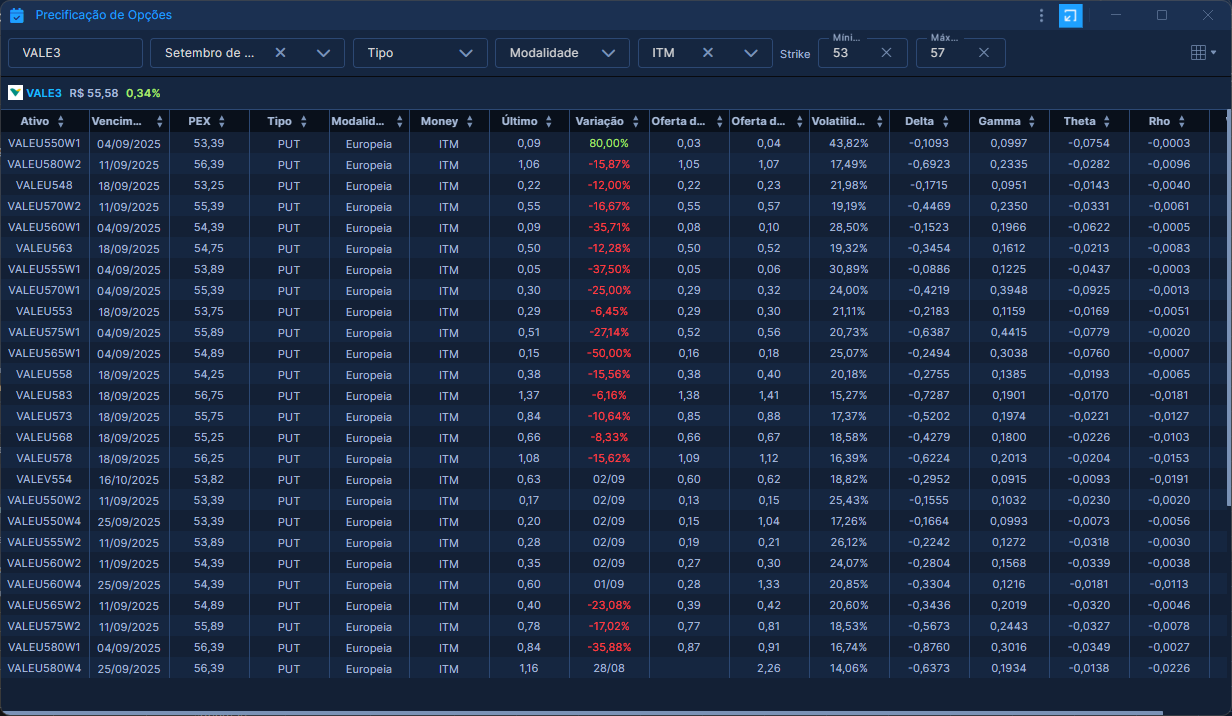Click the calendar app icon in the title bar

pyautogui.click(x=16, y=15)
